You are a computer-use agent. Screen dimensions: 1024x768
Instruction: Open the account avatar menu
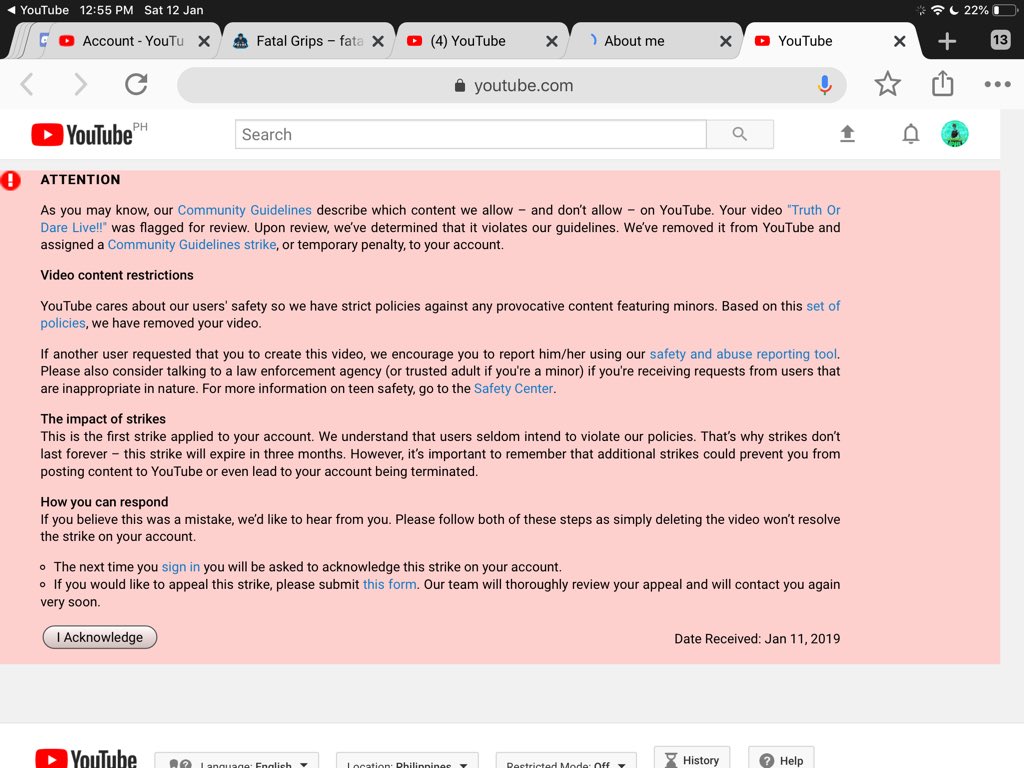click(x=954, y=134)
